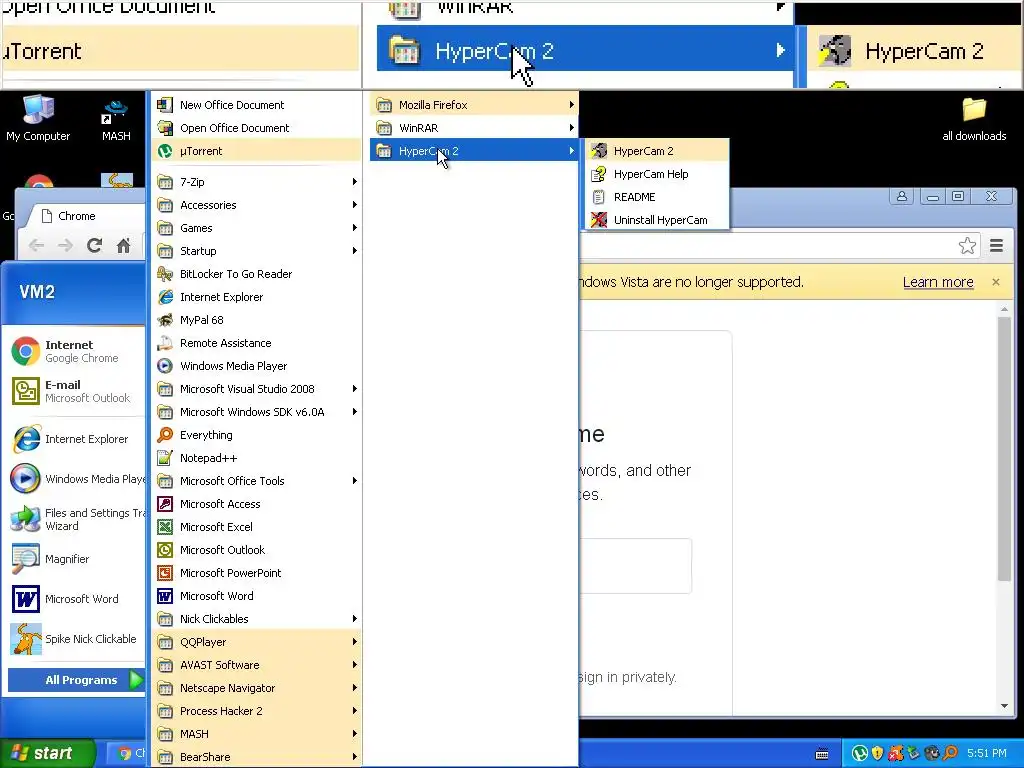
Task: Click the µTorrent system tray icon
Action: pos(859,753)
